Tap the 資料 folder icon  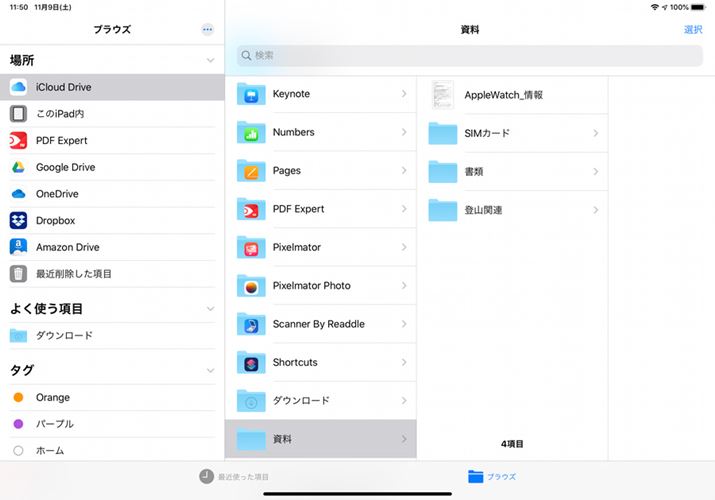click(251, 439)
